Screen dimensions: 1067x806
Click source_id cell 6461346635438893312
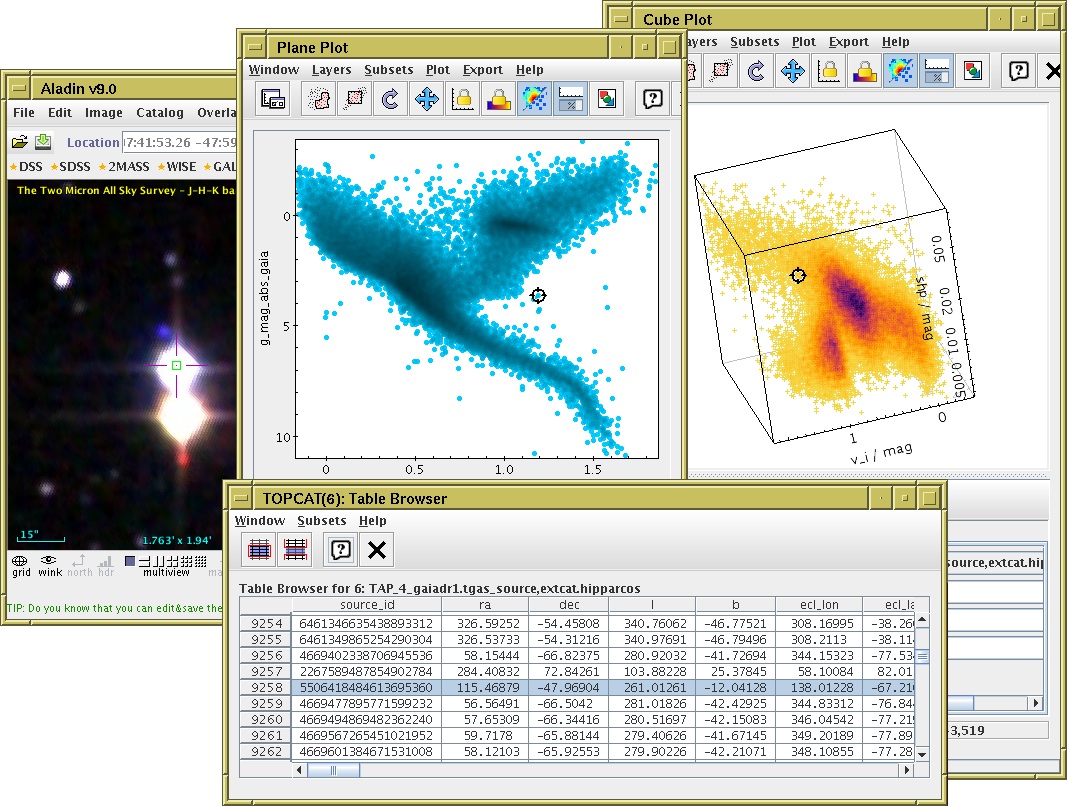[x=366, y=624]
